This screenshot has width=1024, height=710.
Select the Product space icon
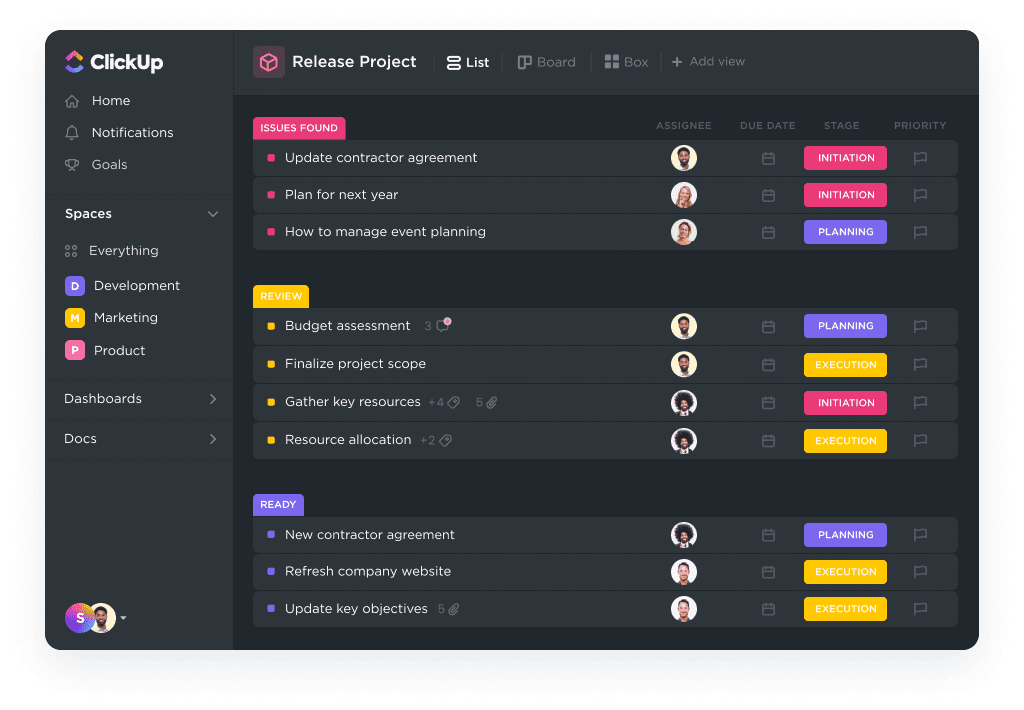point(74,350)
